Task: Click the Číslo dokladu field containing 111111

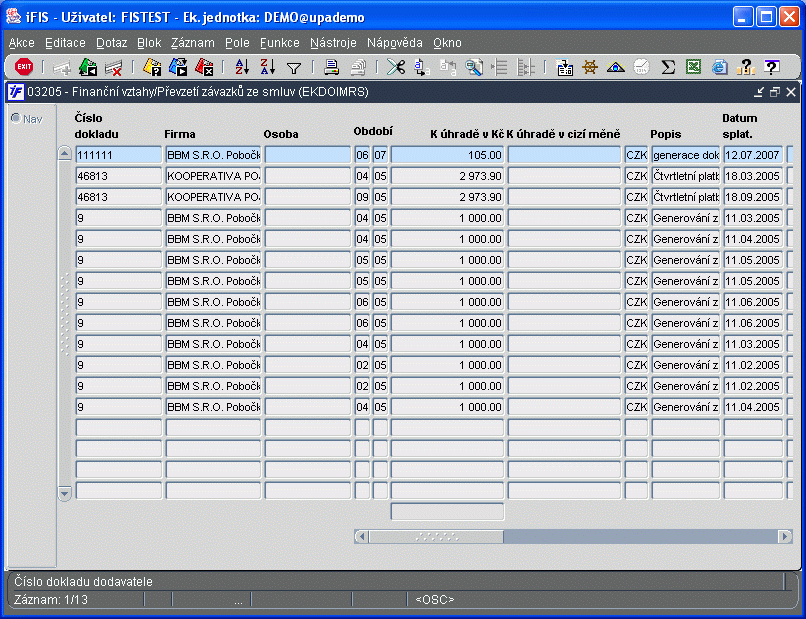Action: coord(119,155)
